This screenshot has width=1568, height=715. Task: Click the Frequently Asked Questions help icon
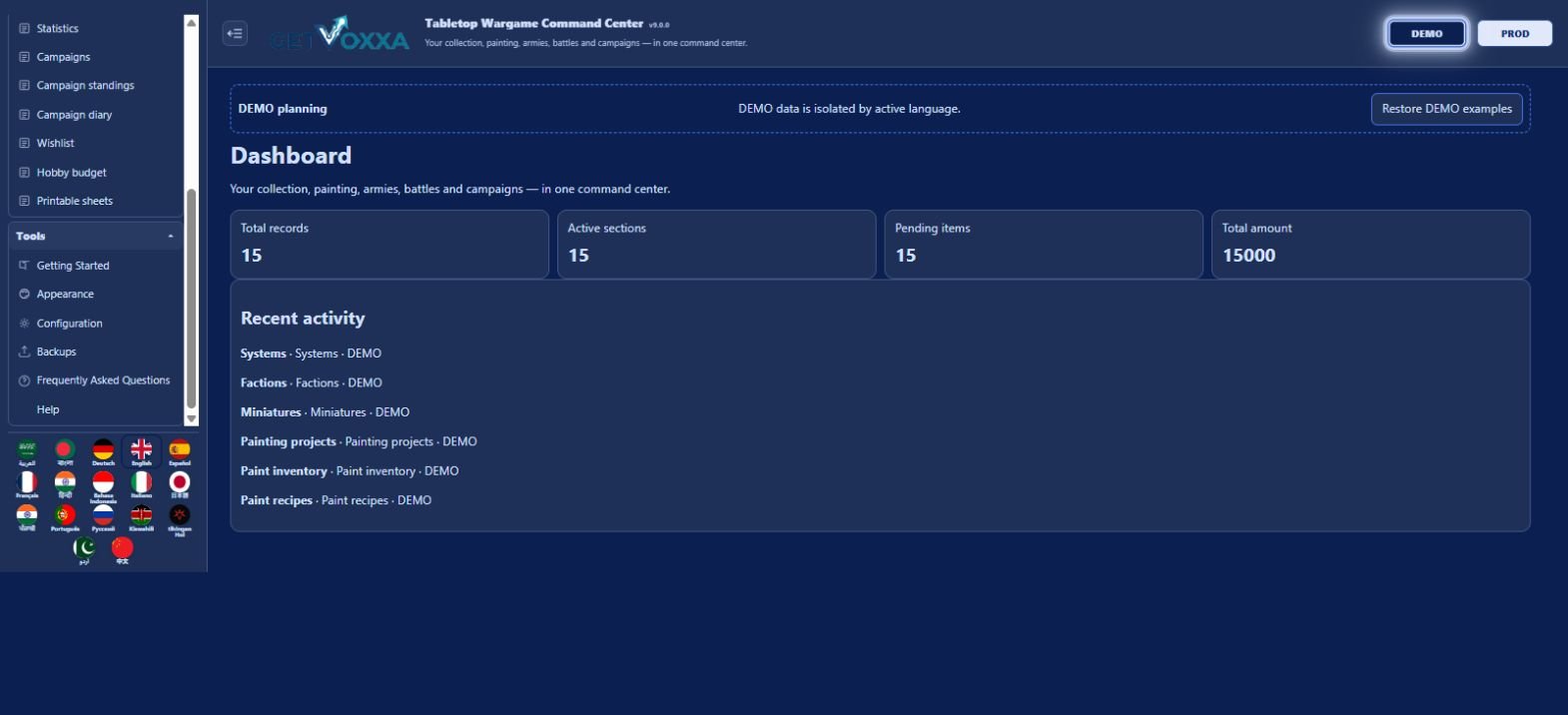point(24,380)
